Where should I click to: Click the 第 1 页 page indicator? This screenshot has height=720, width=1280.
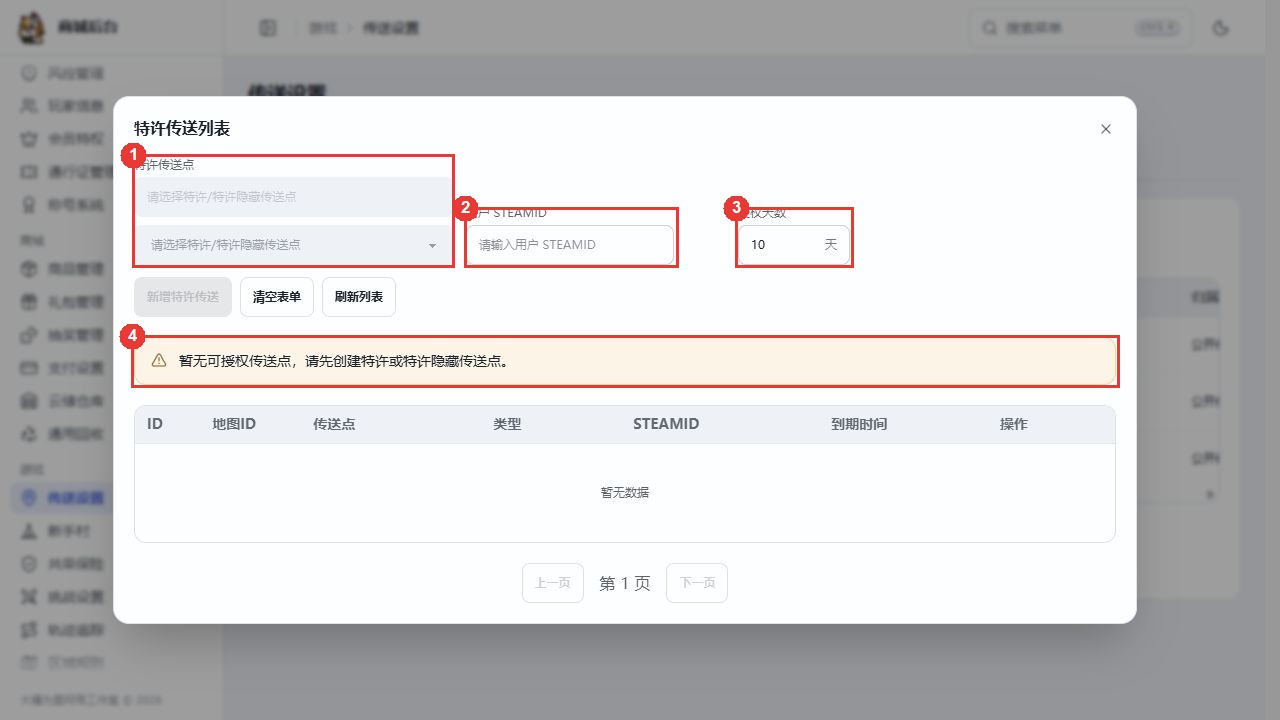pos(625,583)
